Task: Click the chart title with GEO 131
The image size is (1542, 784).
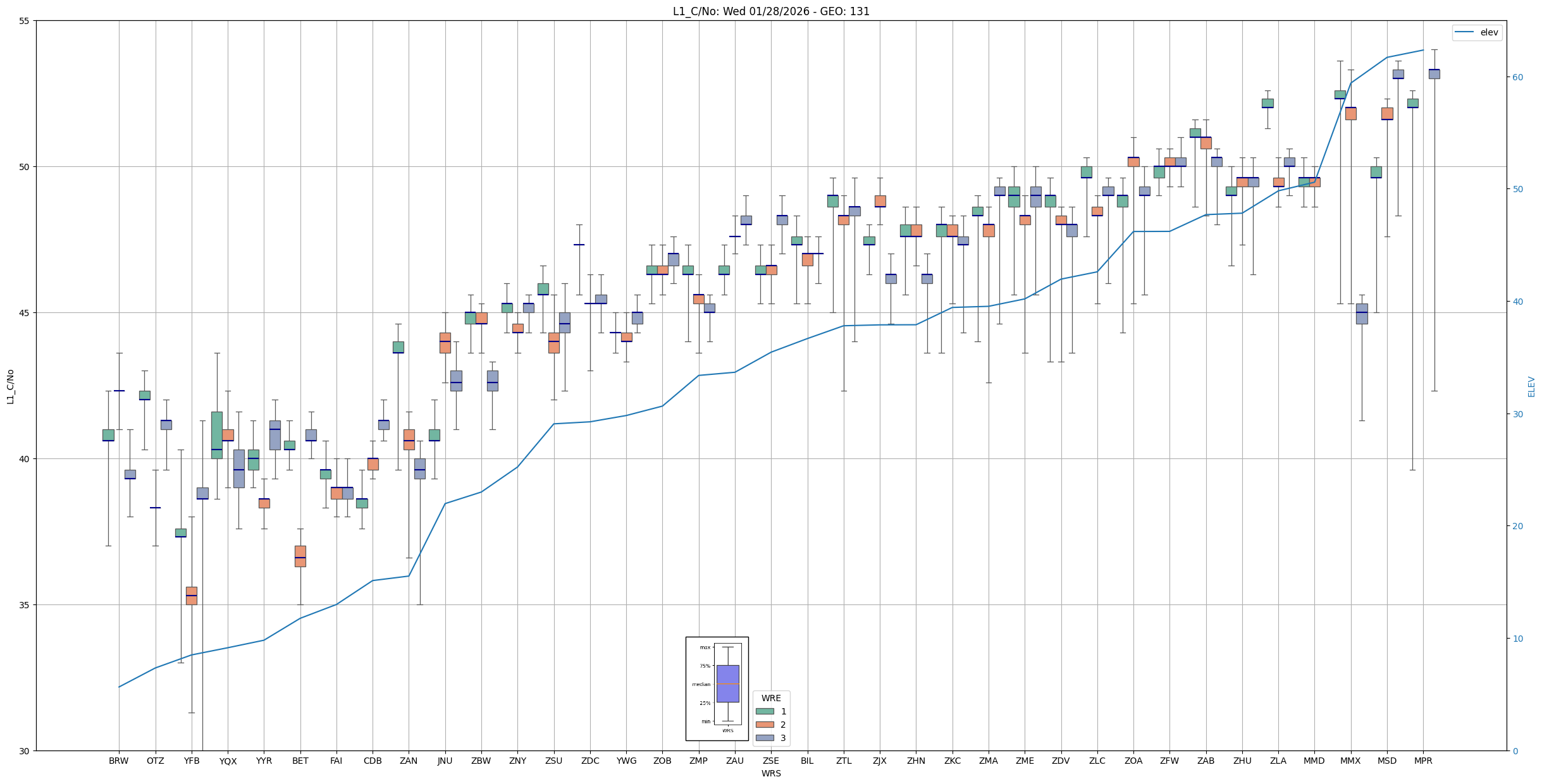Action: [770, 11]
